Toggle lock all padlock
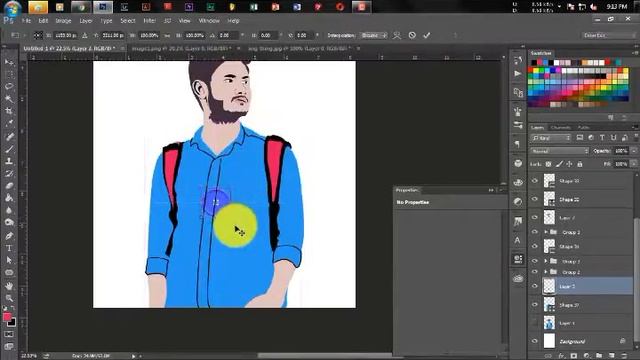The width and height of the screenshot is (640, 360). pos(580,164)
